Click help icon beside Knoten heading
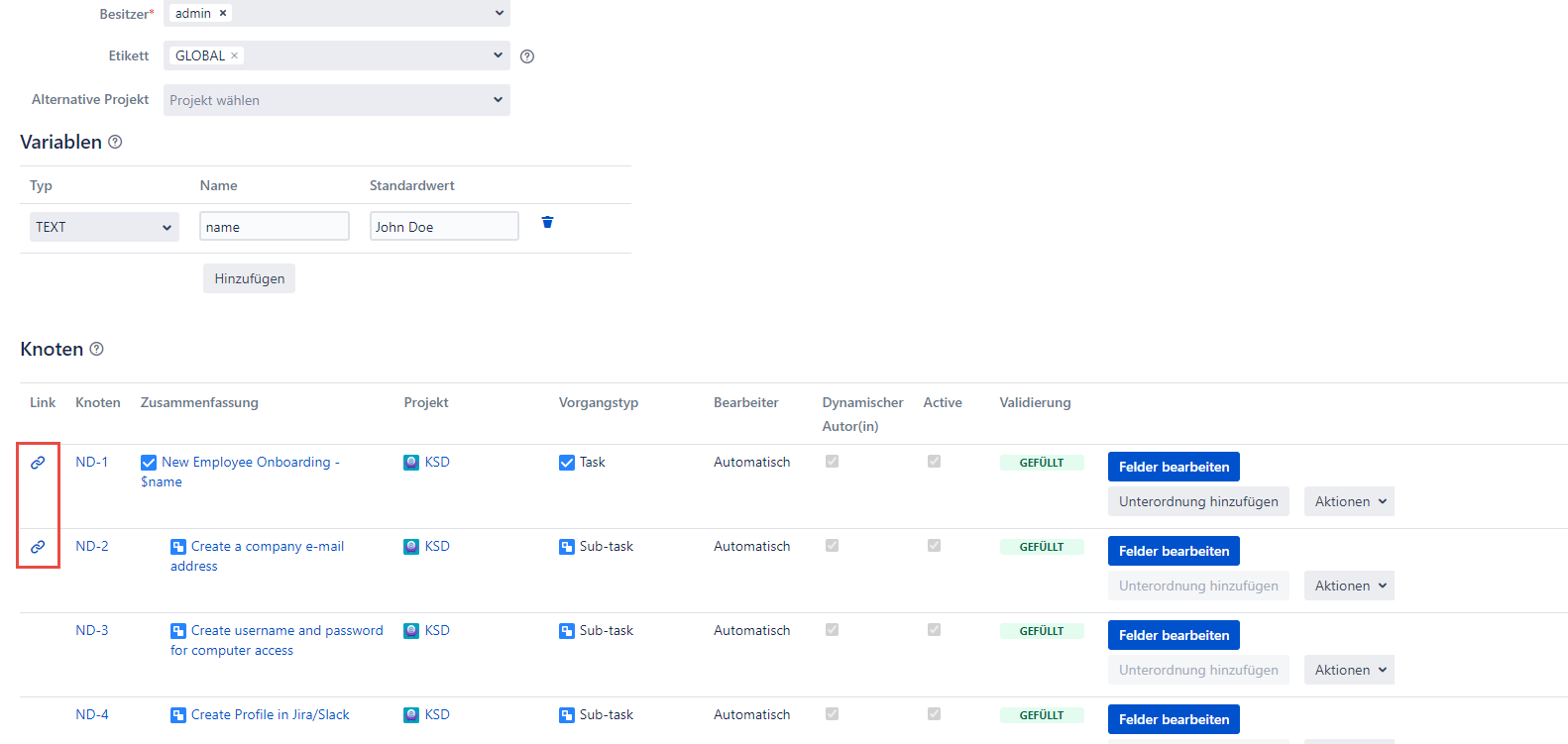 coord(96,349)
